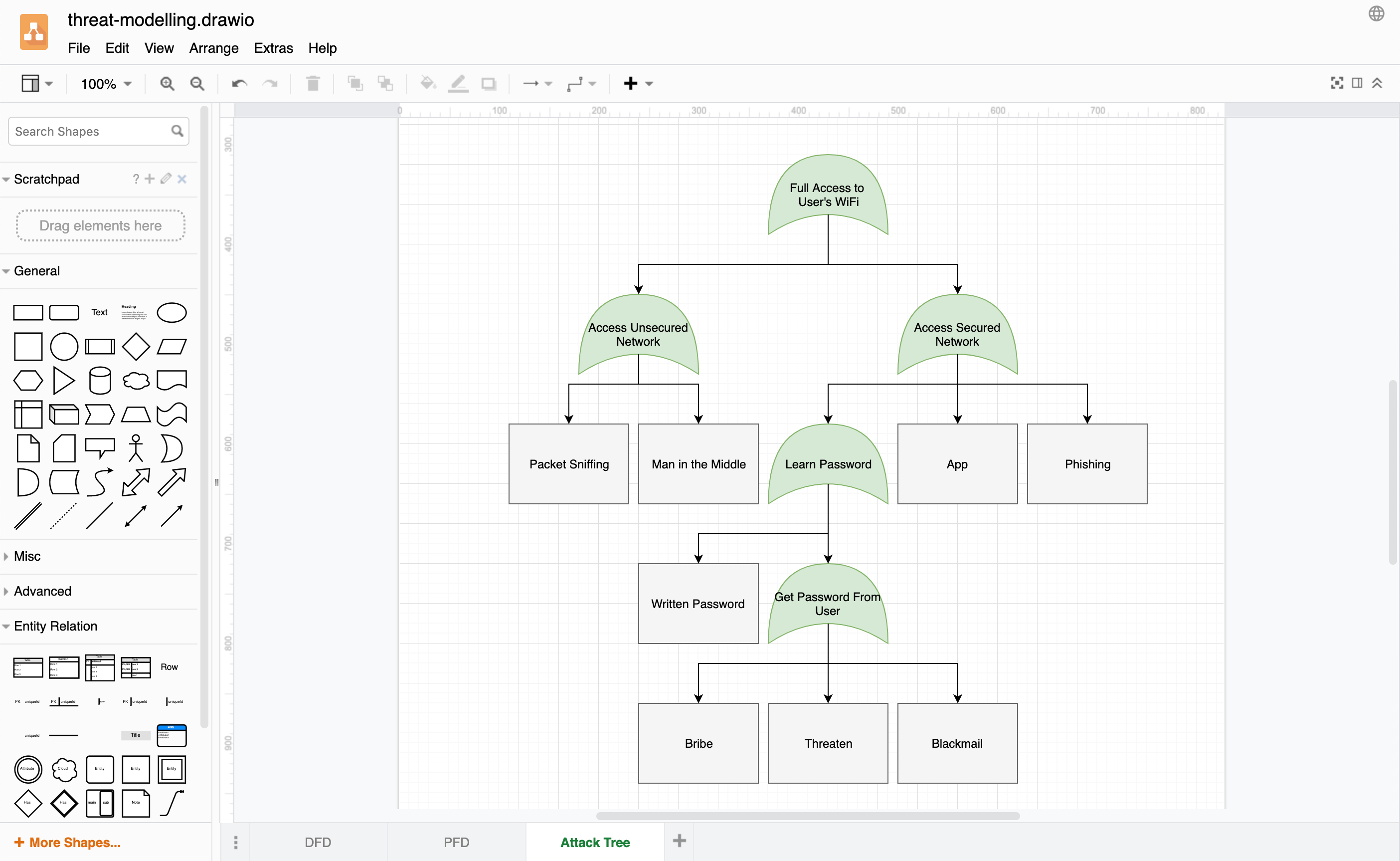This screenshot has width=1400, height=861.
Task: Expand the Misc shapes section
Action: point(28,555)
